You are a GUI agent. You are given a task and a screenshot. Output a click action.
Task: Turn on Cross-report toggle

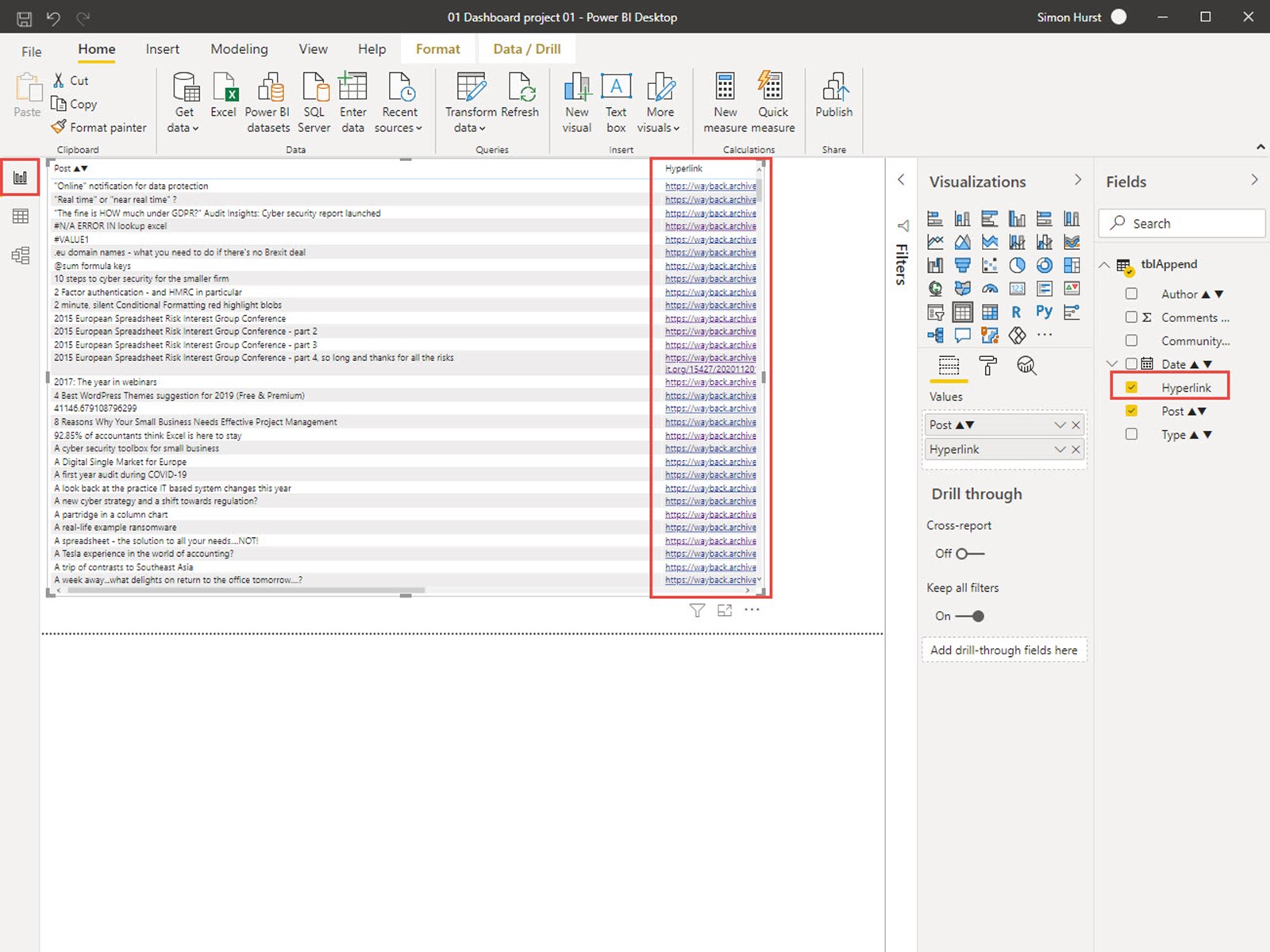(969, 554)
